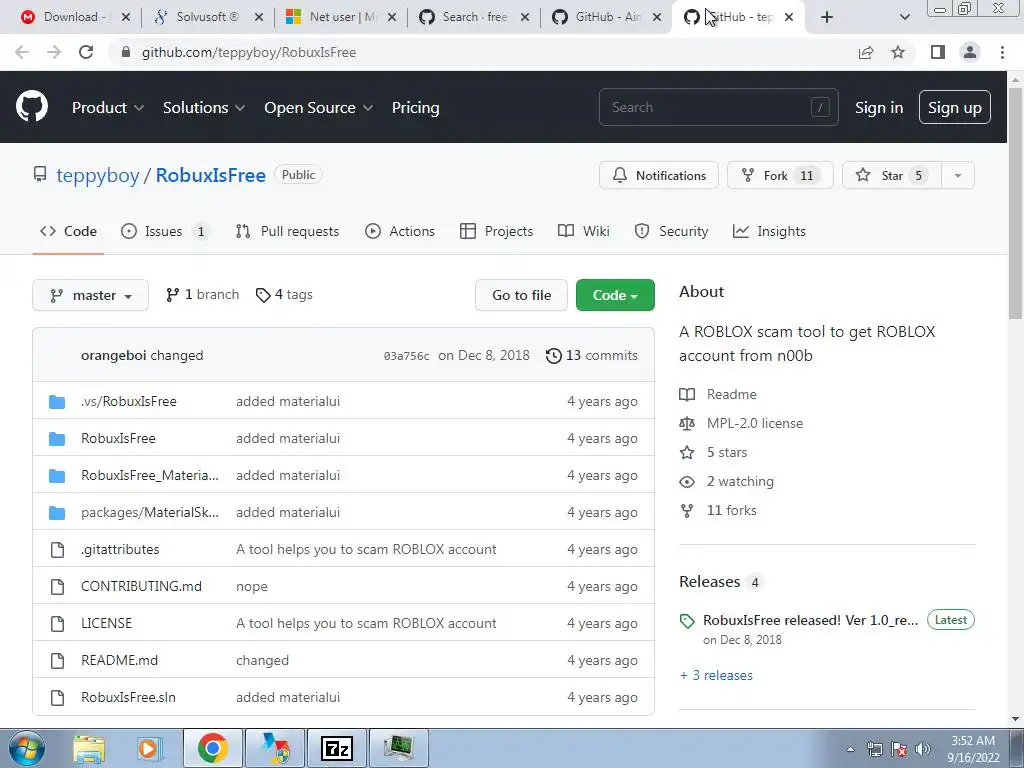The image size is (1024, 768).
Task: Click the Go to file button
Action: (x=521, y=295)
